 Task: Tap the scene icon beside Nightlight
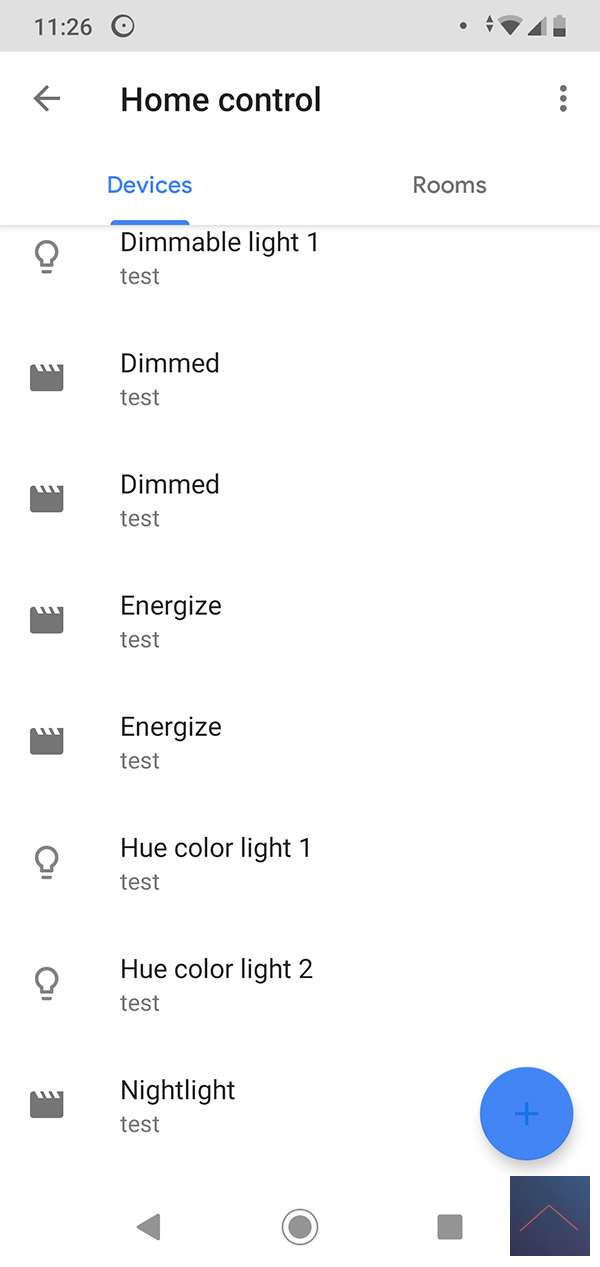(47, 1104)
